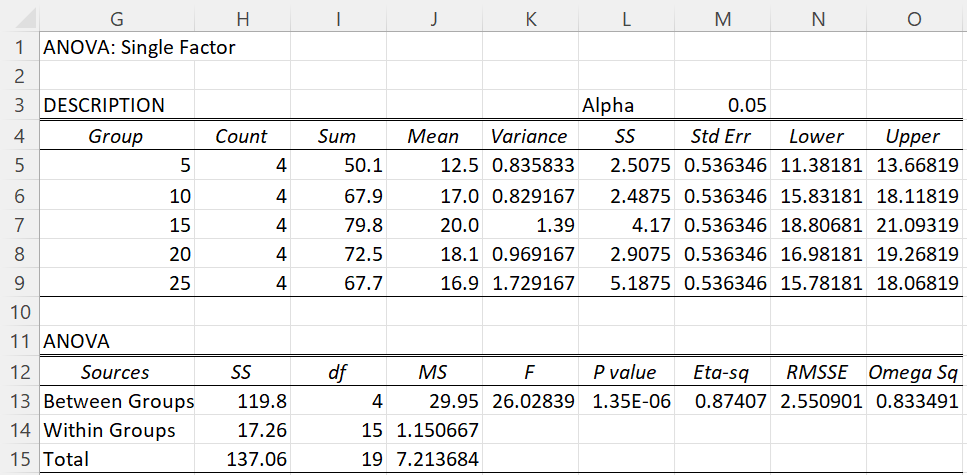Click the ANOVA: Single Factor title cell
The height and width of the screenshot is (475, 967).
[117, 47]
